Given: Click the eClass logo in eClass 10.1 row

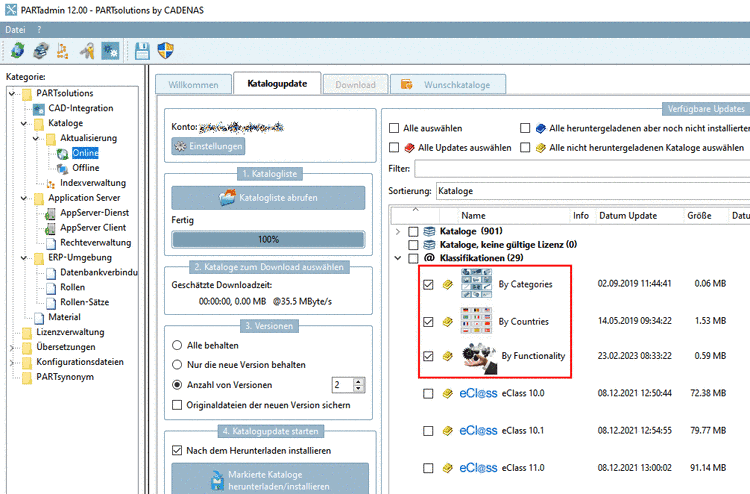Looking at the screenshot, I should [x=478, y=431].
